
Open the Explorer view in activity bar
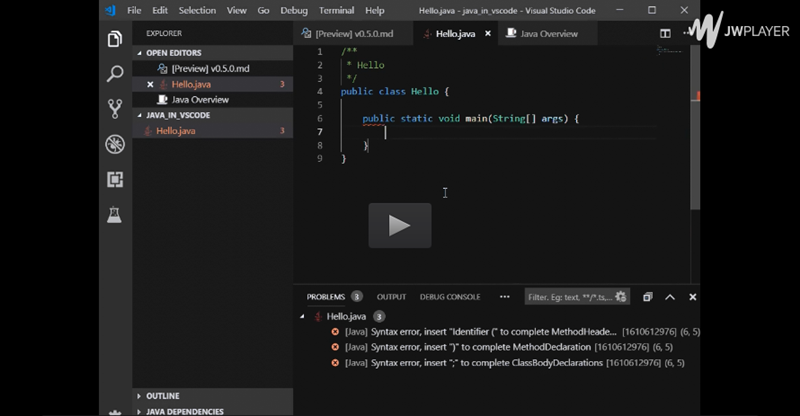pyautogui.click(x=115, y=39)
